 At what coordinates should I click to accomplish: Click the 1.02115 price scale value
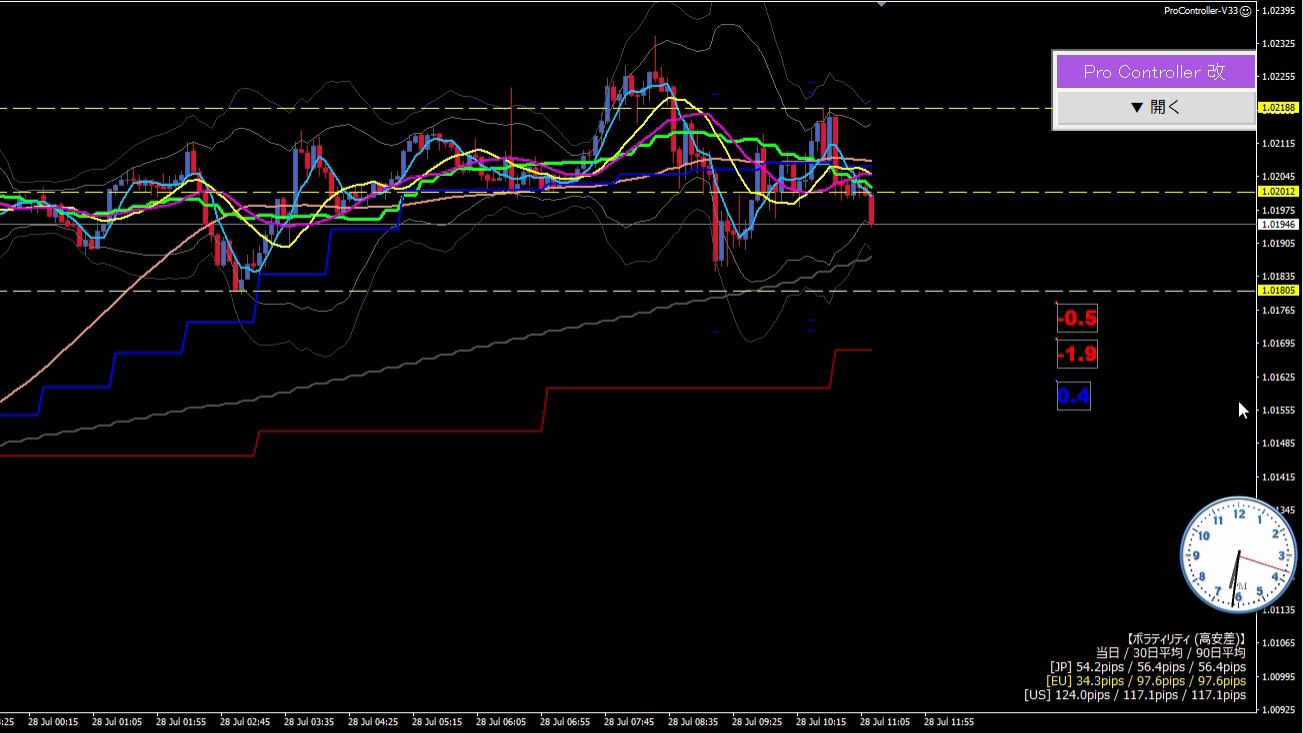(1279, 143)
